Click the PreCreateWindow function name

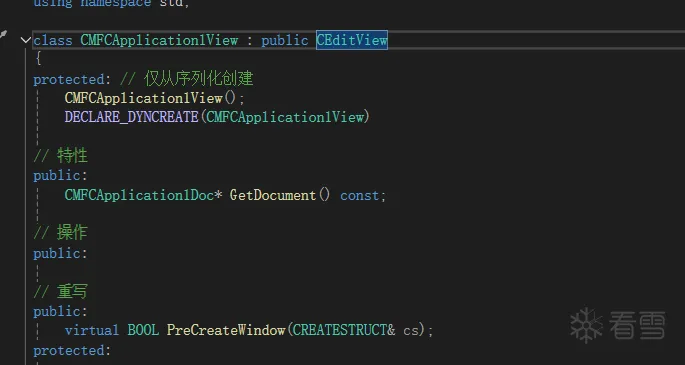(226, 330)
